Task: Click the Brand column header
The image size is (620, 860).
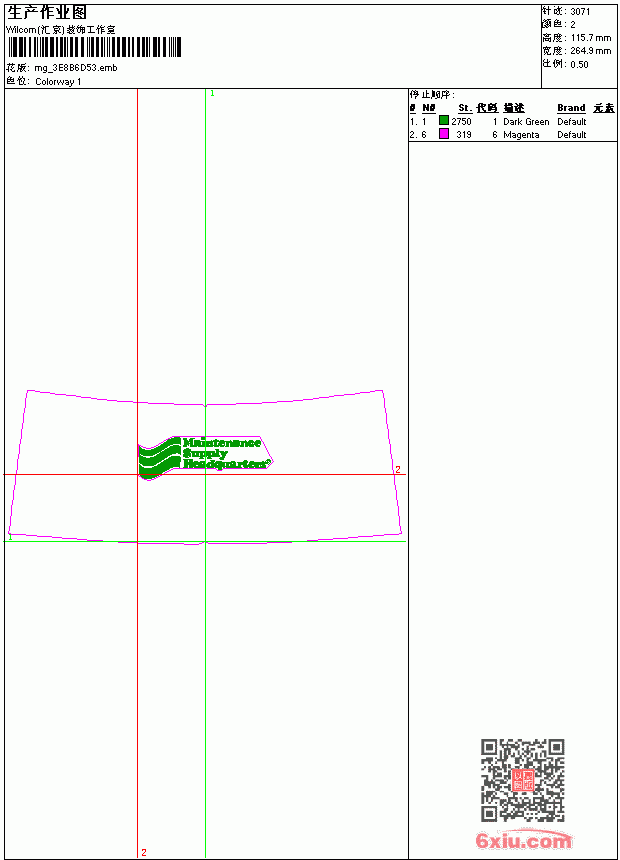Action: tap(571, 108)
